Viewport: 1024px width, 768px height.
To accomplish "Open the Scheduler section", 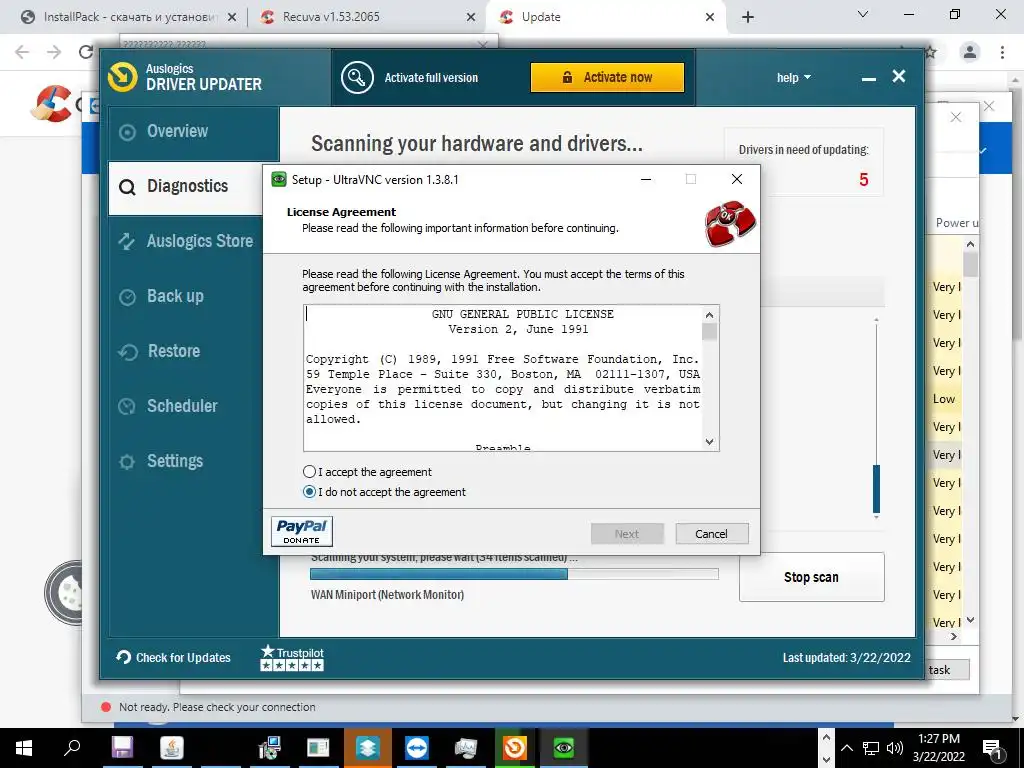I will tap(185, 406).
